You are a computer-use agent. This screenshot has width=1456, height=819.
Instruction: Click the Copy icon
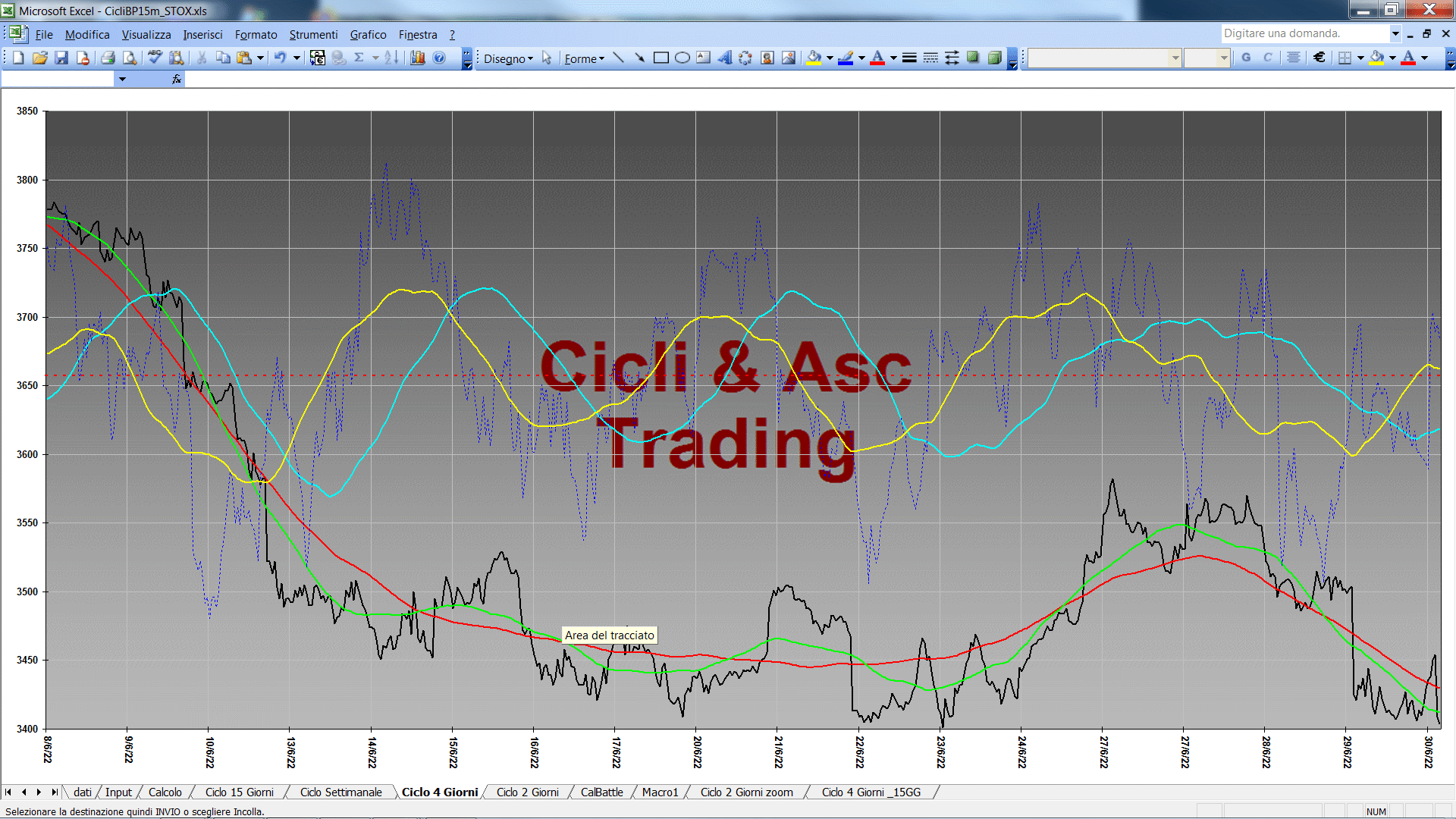click(x=223, y=58)
